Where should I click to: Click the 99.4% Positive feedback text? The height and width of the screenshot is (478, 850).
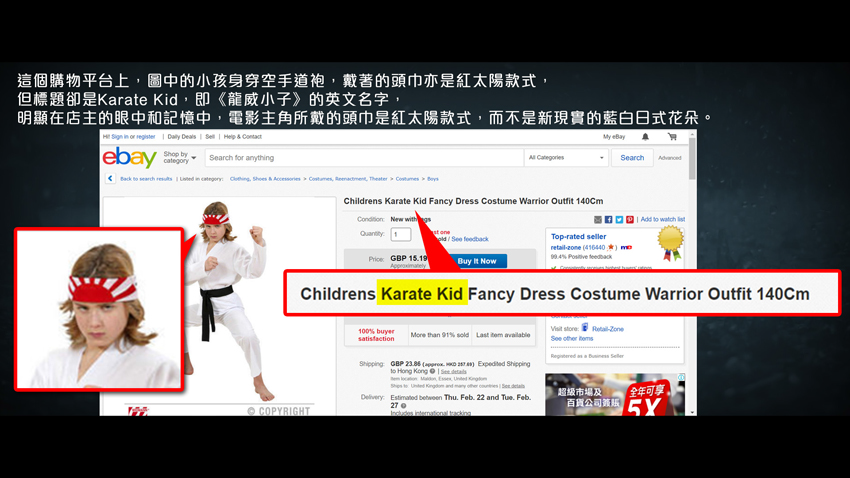[x=581, y=257]
